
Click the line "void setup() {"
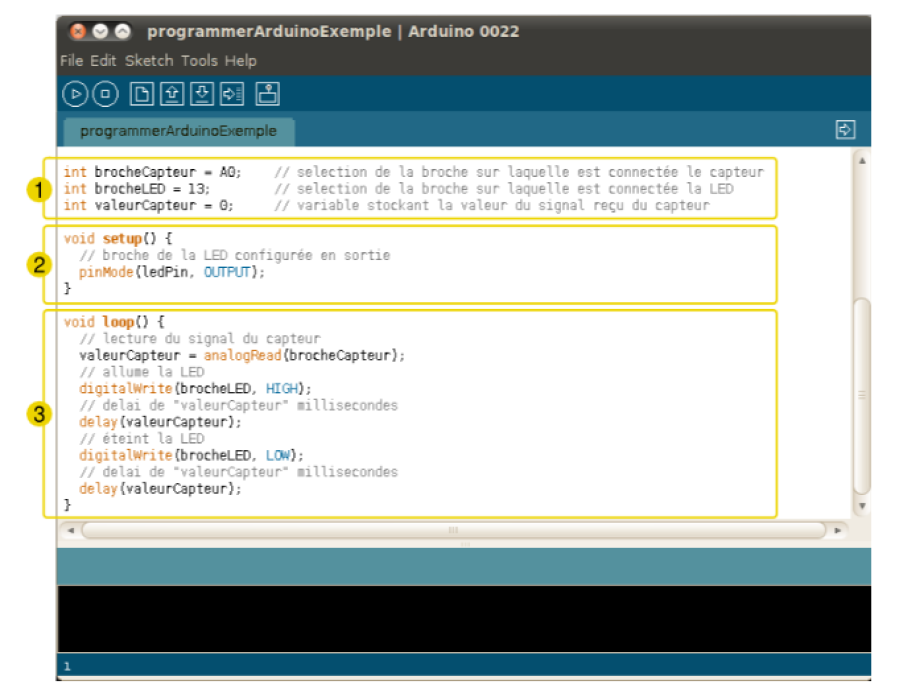click(x=118, y=238)
